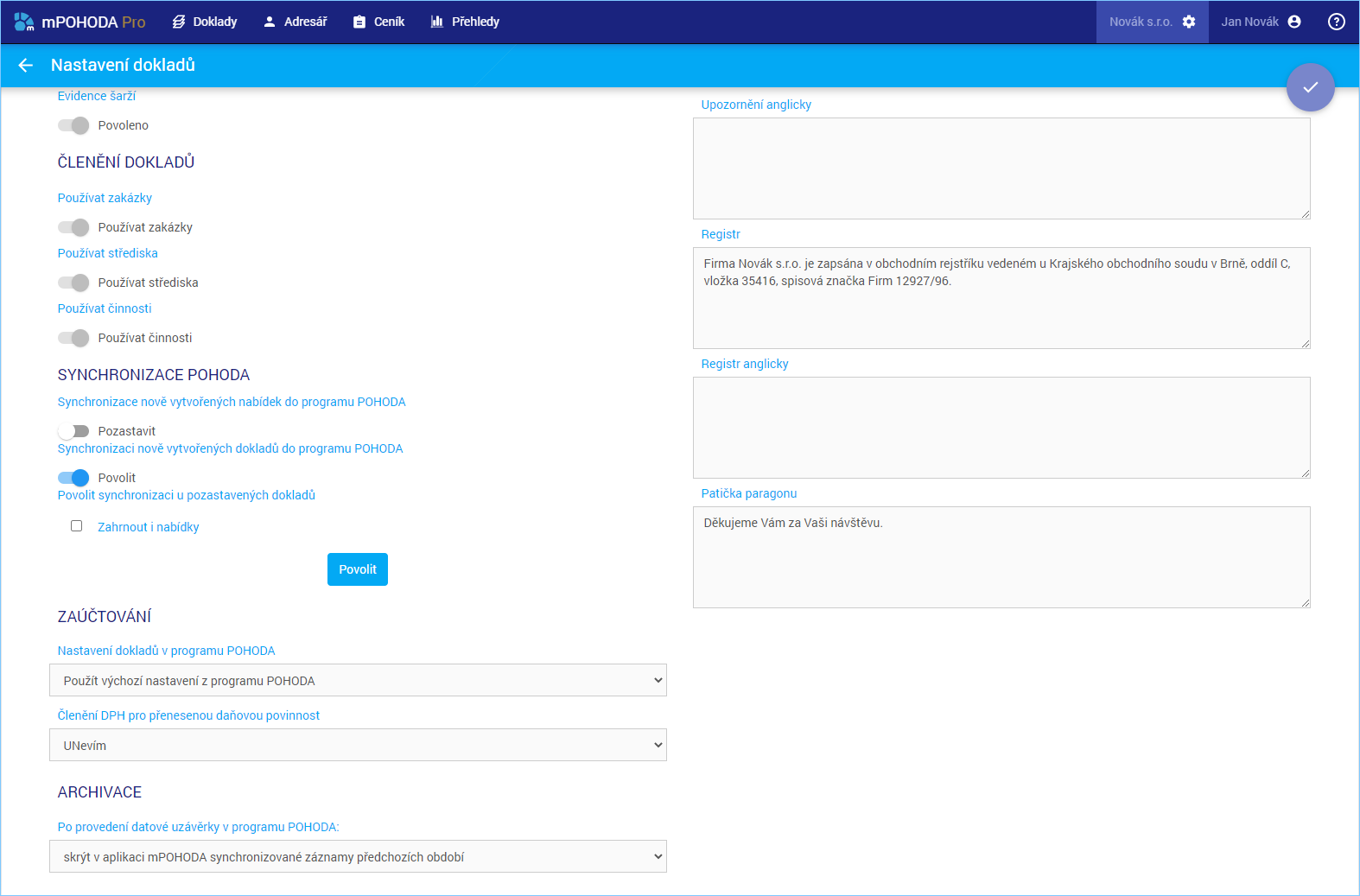Click the ČLENĚNÍ DOKLADŮ section heading
The width and height of the screenshot is (1360, 896).
coord(126,162)
